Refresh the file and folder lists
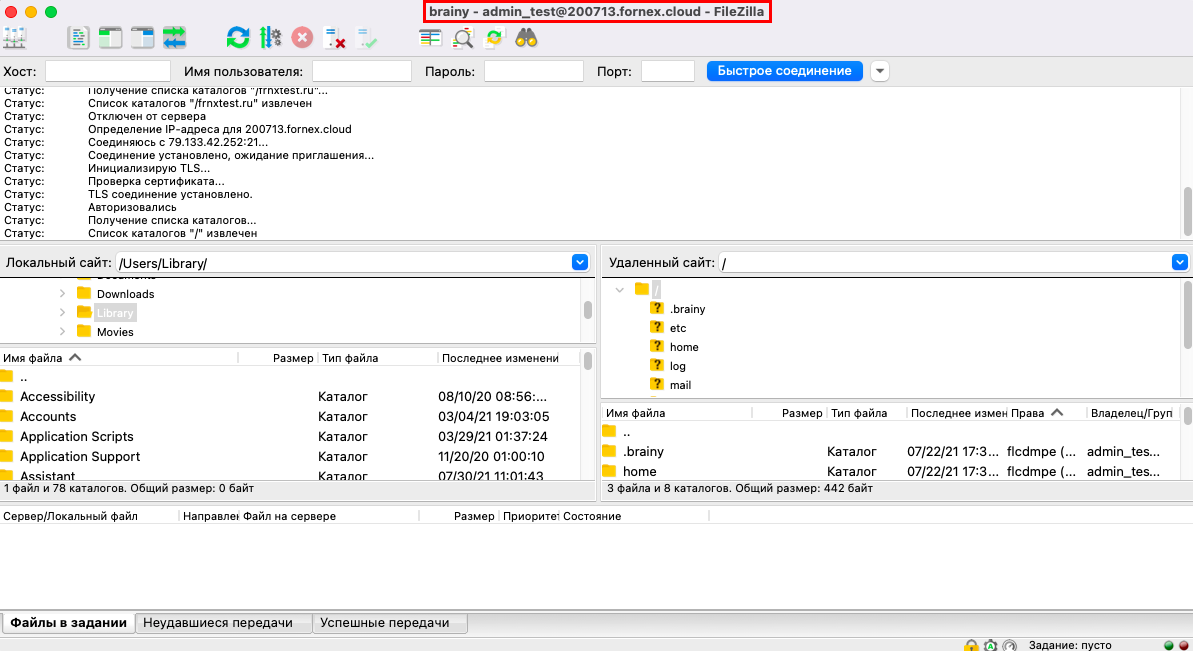This screenshot has width=1193, height=651. pyautogui.click(x=238, y=37)
